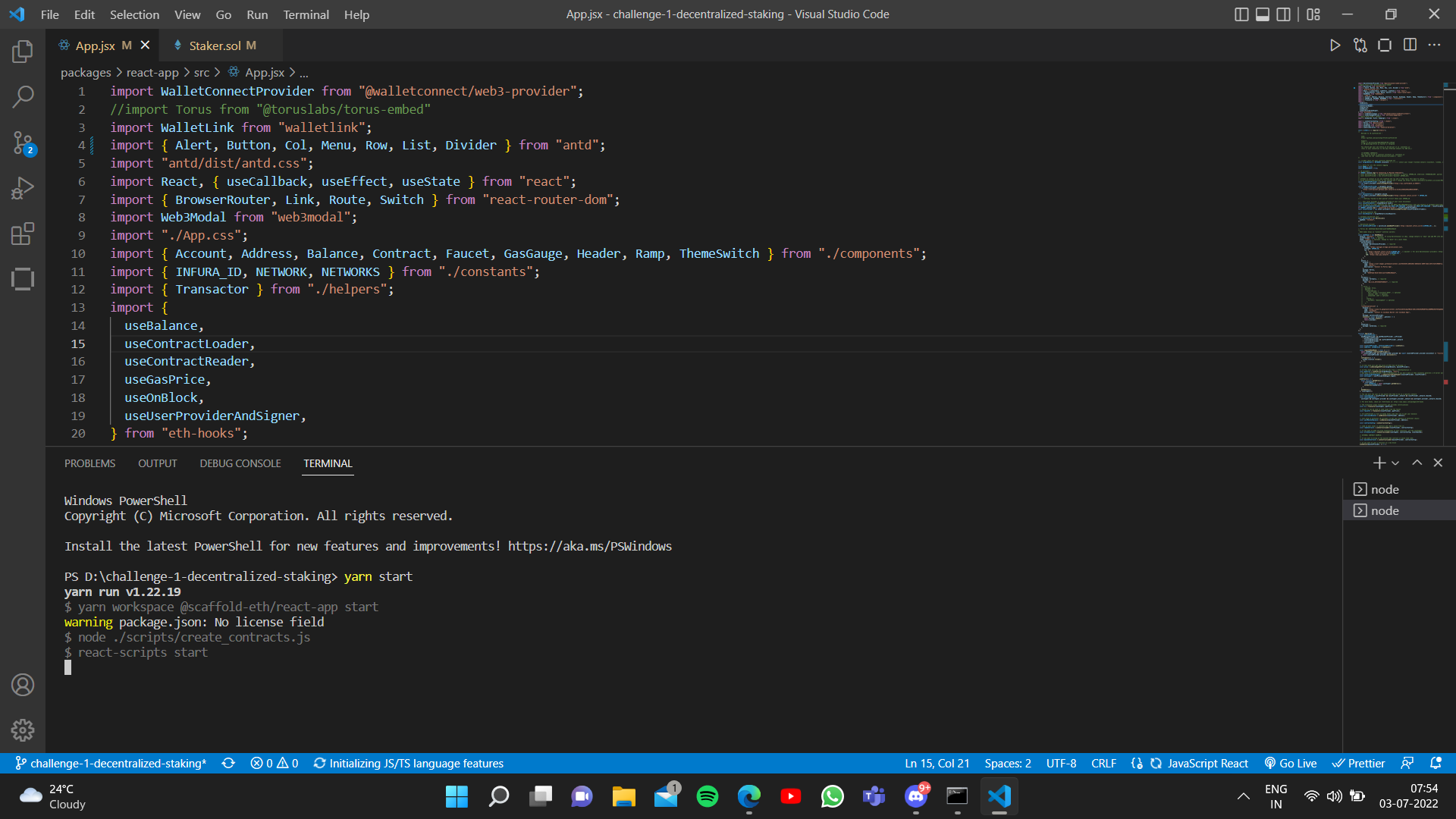Select the Explorer icon in the activity bar
Image resolution: width=1456 pixels, height=819 pixels.
23,52
